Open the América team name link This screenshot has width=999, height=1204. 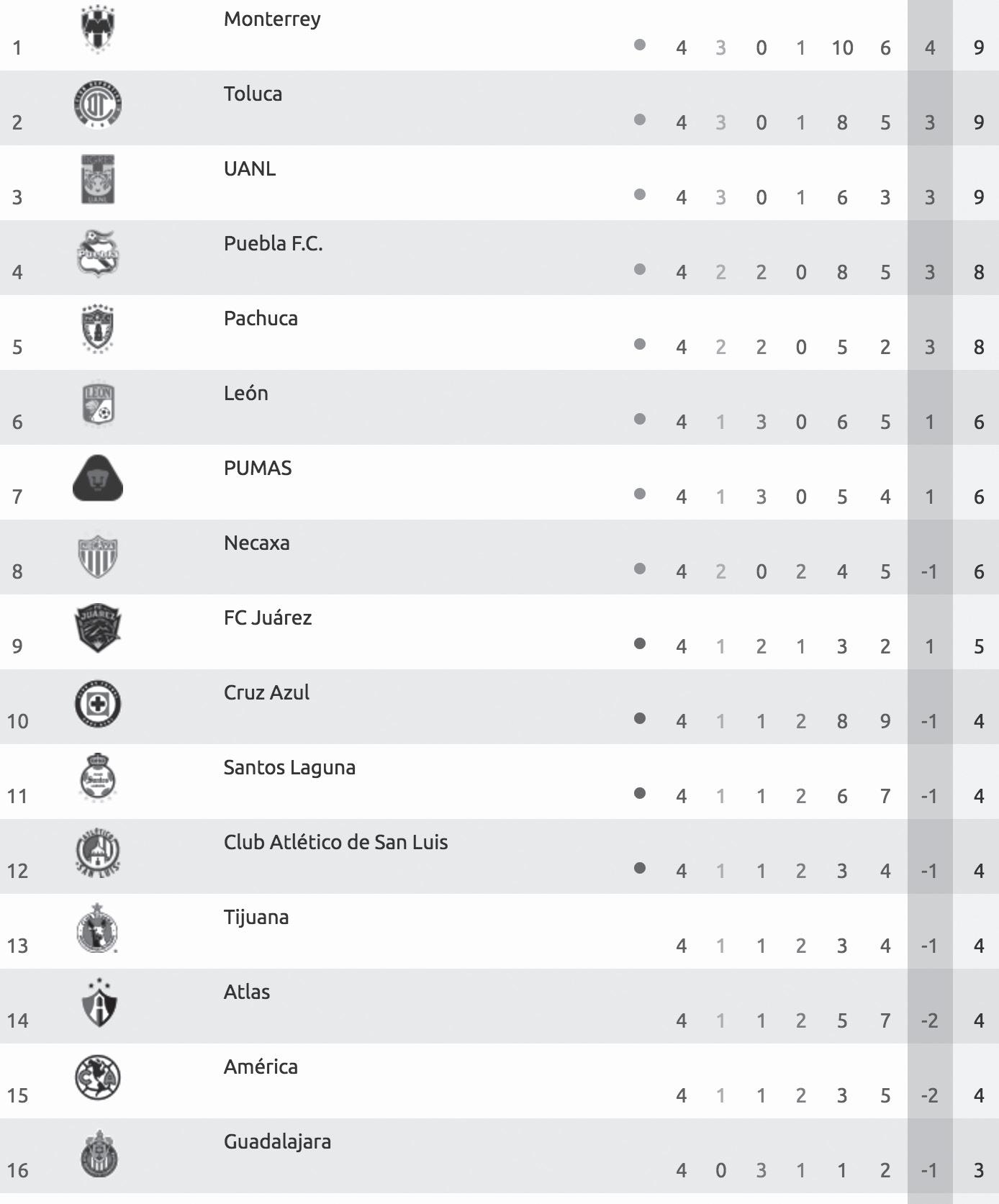pyautogui.click(x=261, y=1067)
